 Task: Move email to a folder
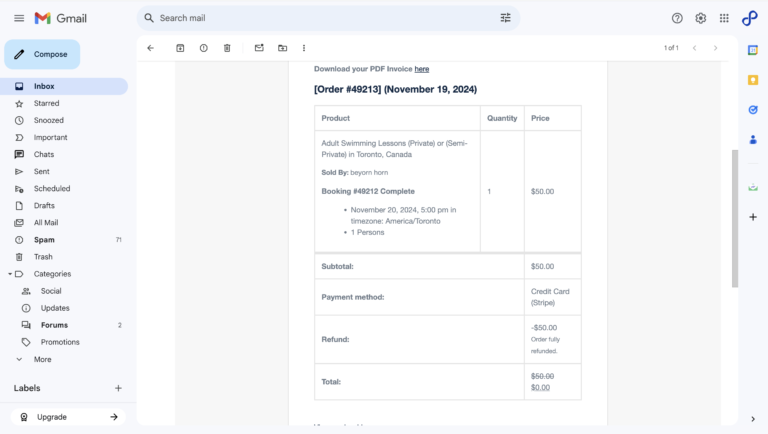point(283,48)
